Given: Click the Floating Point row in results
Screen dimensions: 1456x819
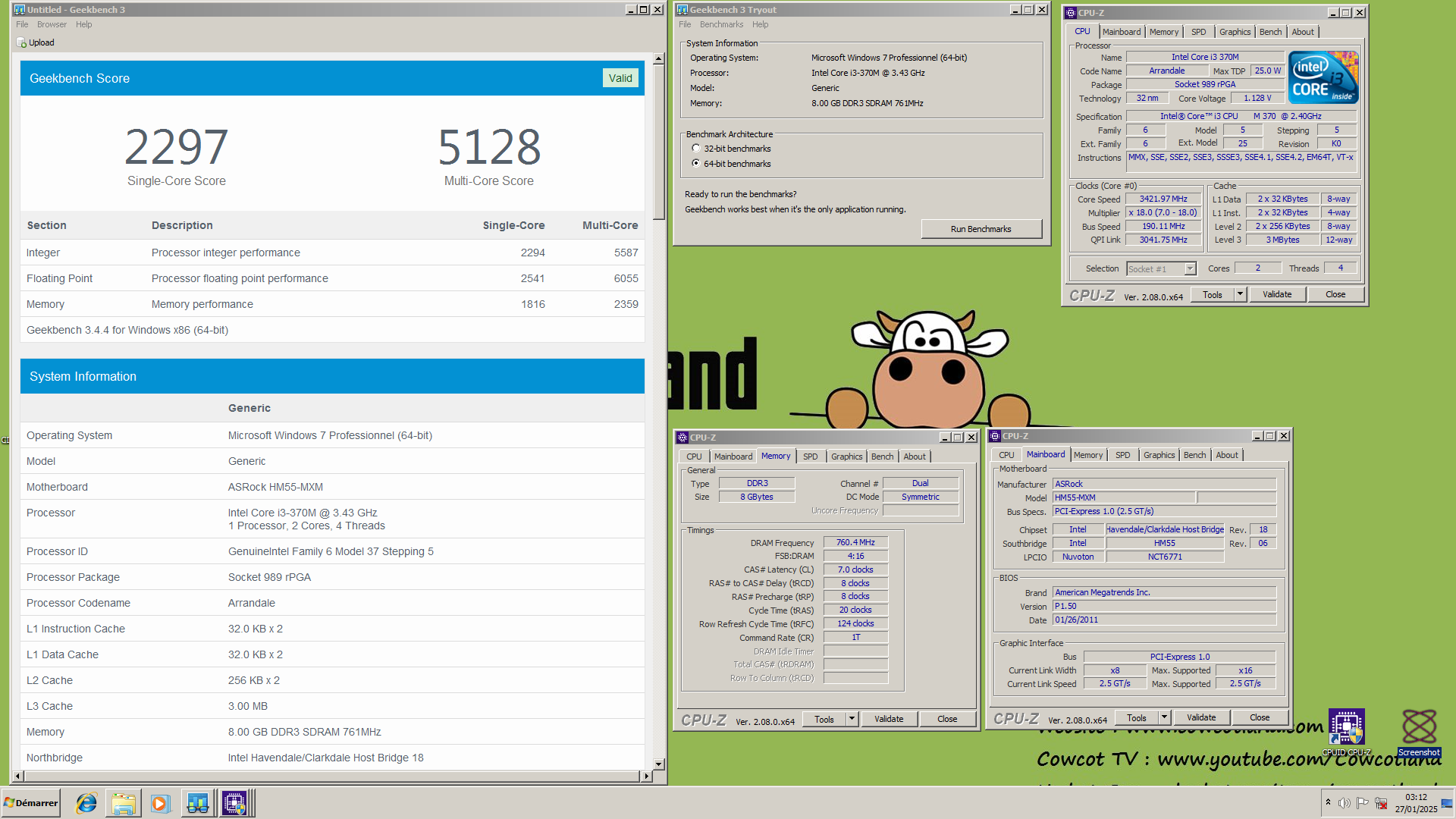Looking at the screenshot, I should pos(332,278).
